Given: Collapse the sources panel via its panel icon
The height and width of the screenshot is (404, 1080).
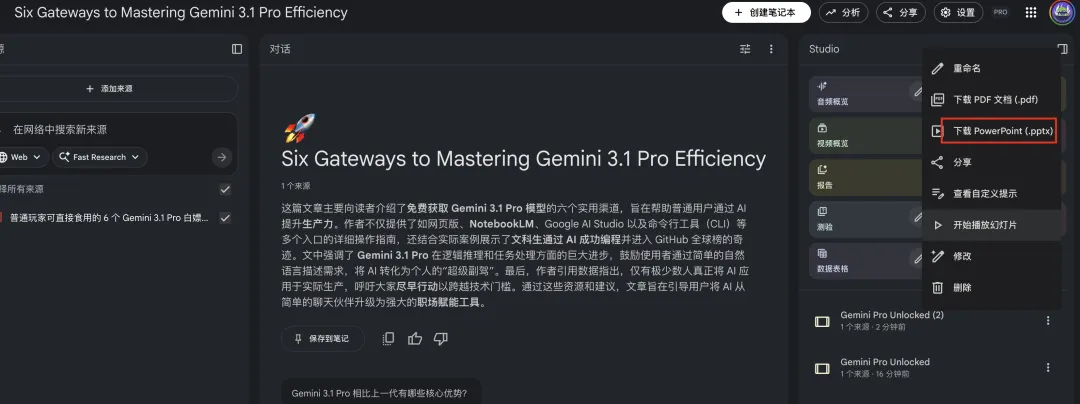Looking at the screenshot, I should click(x=237, y=49).
